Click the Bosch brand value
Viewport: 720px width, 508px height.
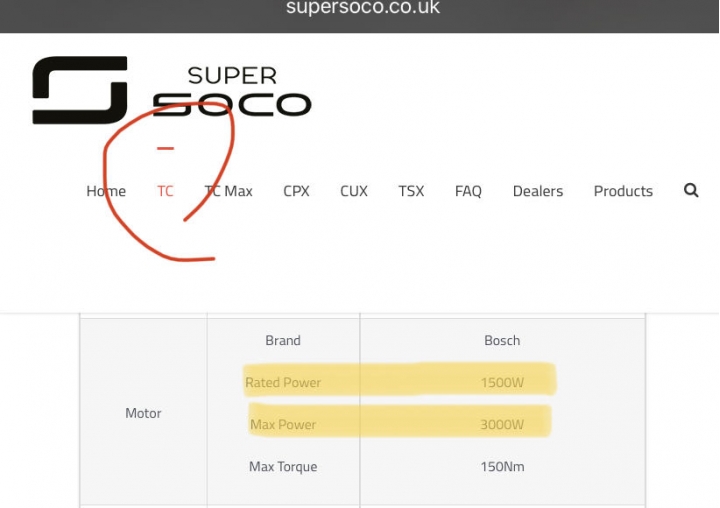pyautogui.click(x=502, y=341)
